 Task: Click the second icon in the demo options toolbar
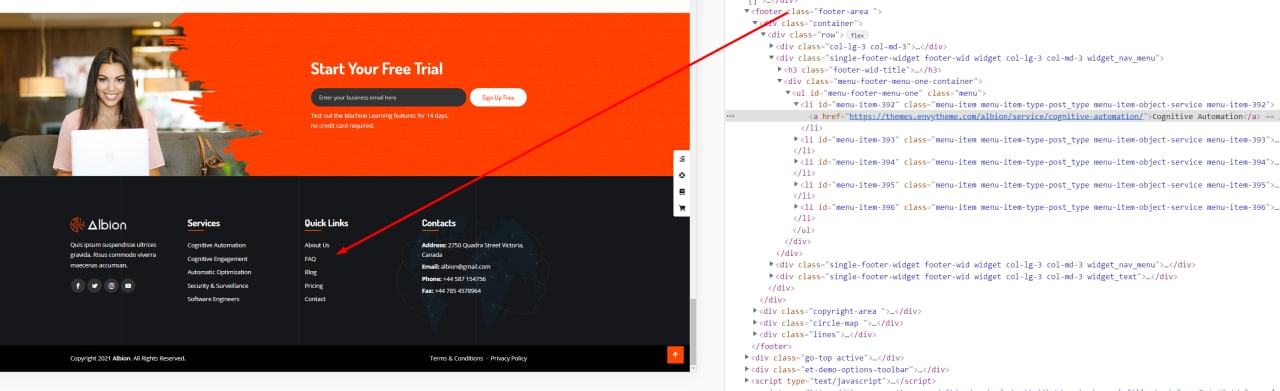(682, 175)
